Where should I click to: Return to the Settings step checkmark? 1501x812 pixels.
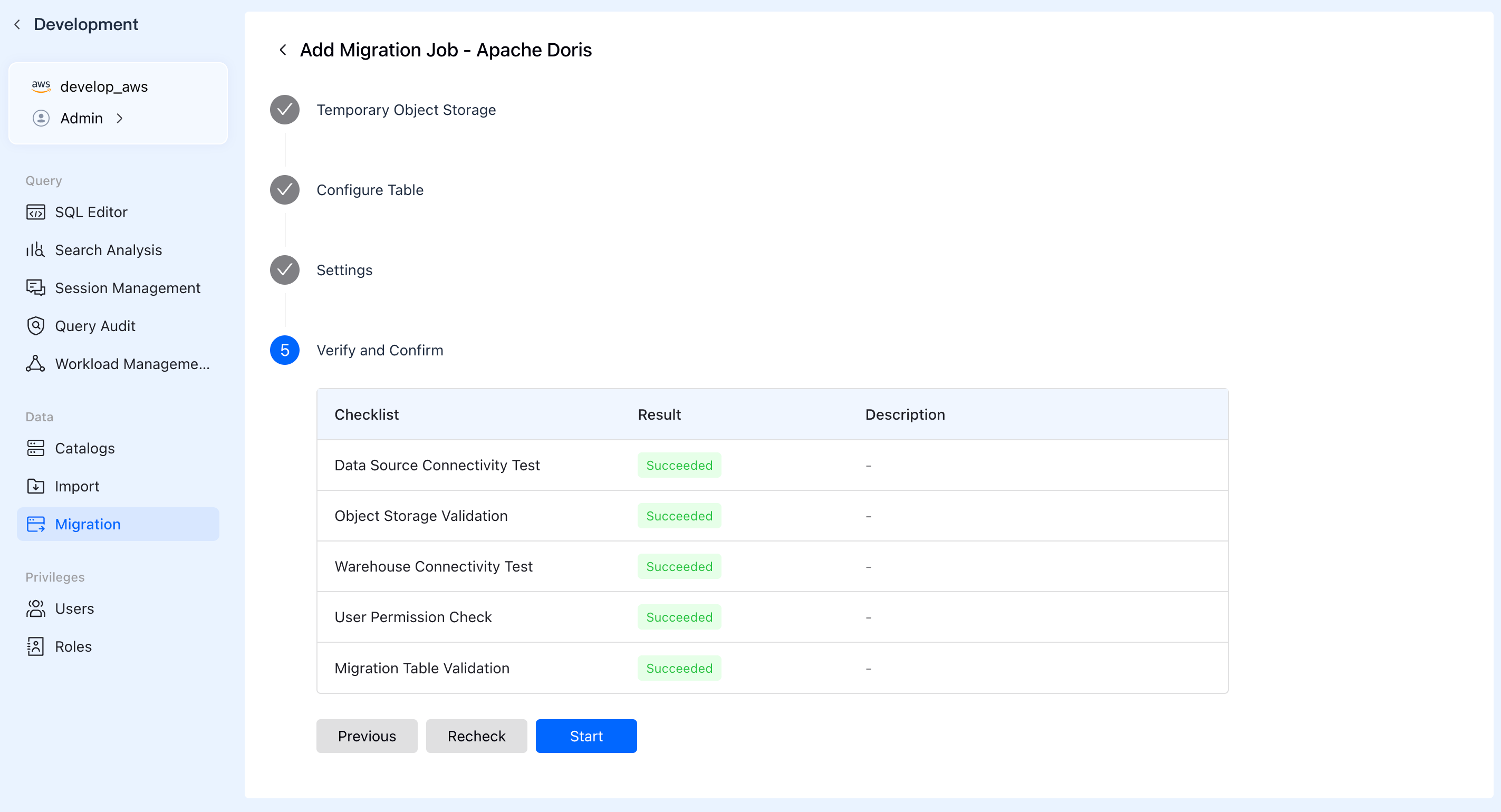[284, 269]
